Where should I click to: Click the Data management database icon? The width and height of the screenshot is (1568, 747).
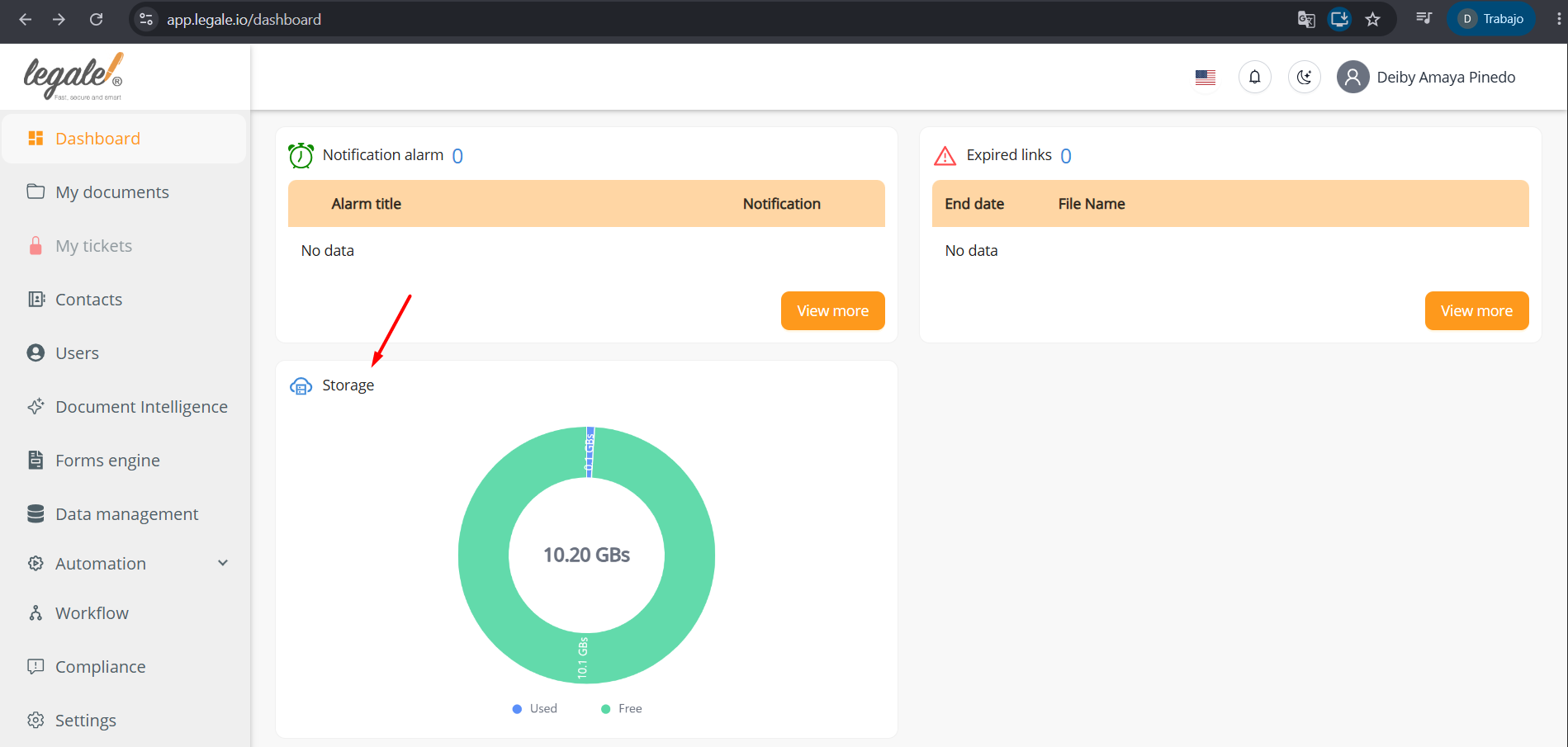36,513
